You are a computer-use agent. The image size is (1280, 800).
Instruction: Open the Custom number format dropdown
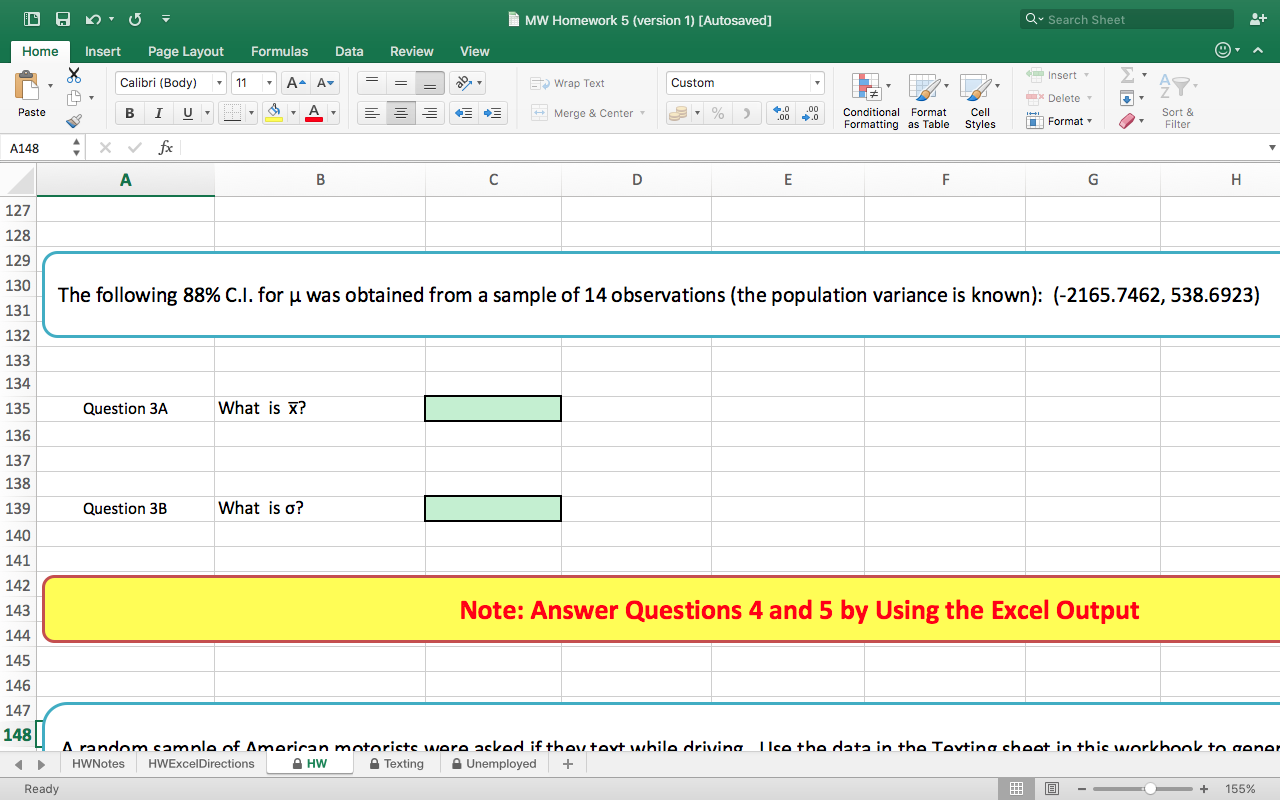816,82
